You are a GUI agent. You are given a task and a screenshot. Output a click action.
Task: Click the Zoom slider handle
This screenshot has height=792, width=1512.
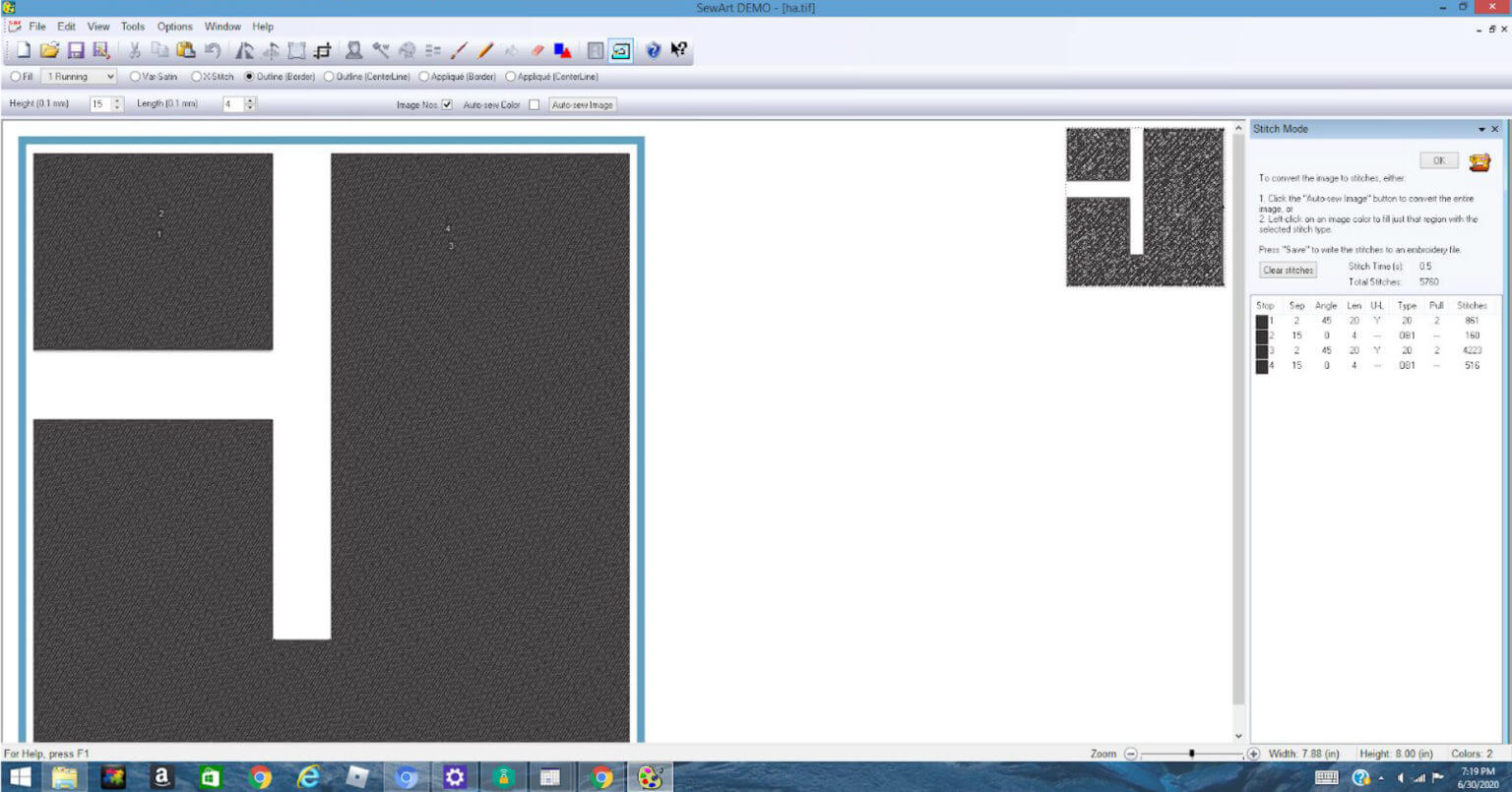tap(1191, 754)
